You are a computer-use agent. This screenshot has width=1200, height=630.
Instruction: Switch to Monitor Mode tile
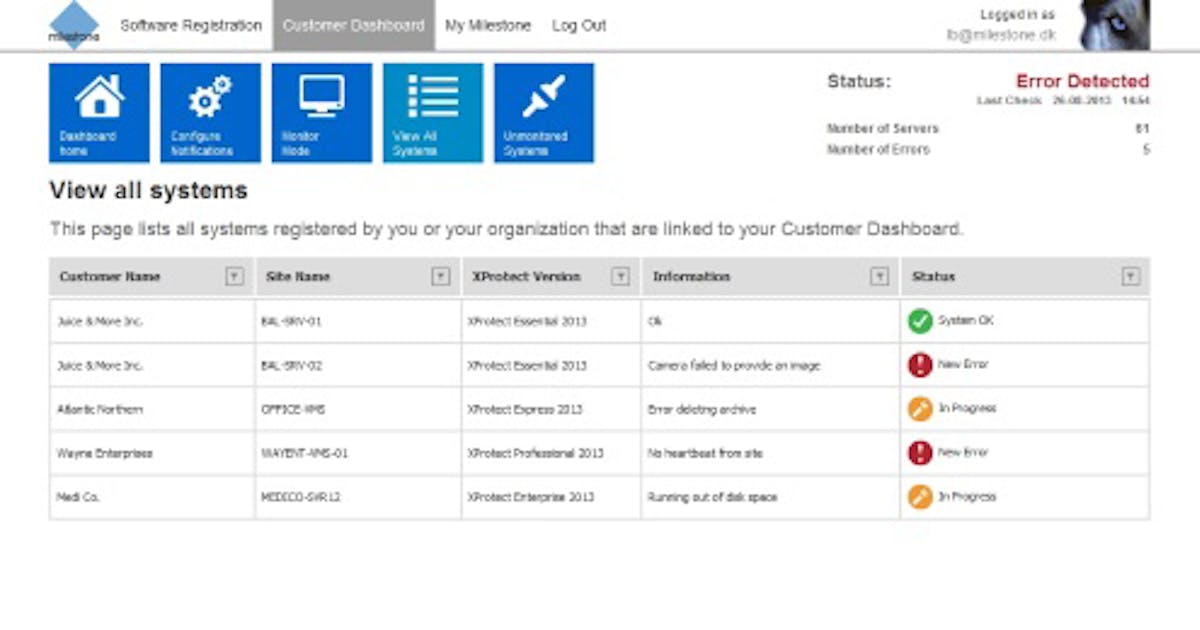click(x=321, y=113)
